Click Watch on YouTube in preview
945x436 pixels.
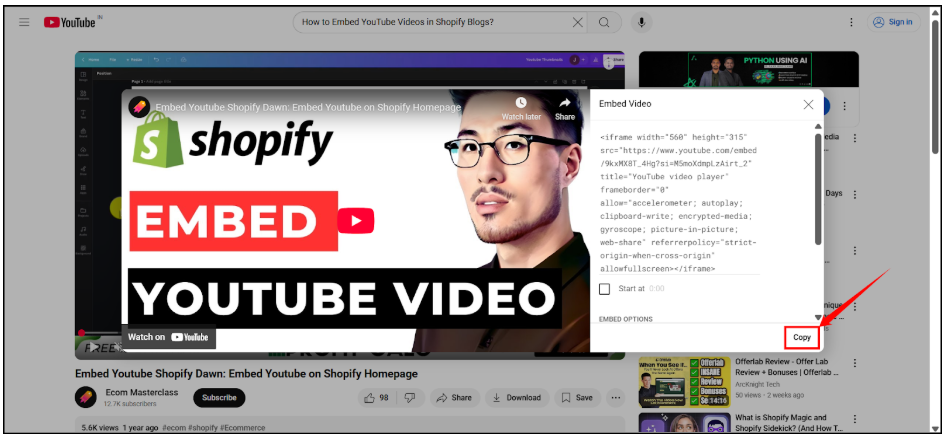(x=168, y=337)
